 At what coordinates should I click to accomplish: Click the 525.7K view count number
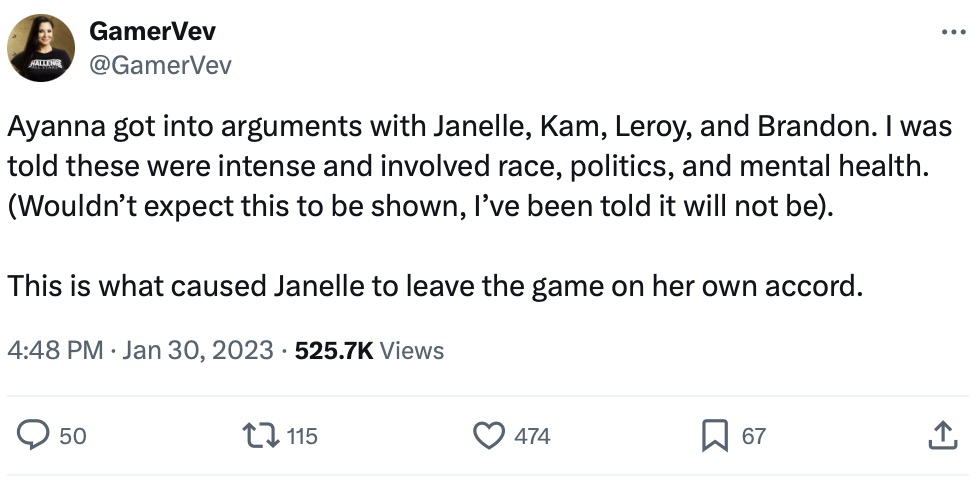[x=334, y=350]
